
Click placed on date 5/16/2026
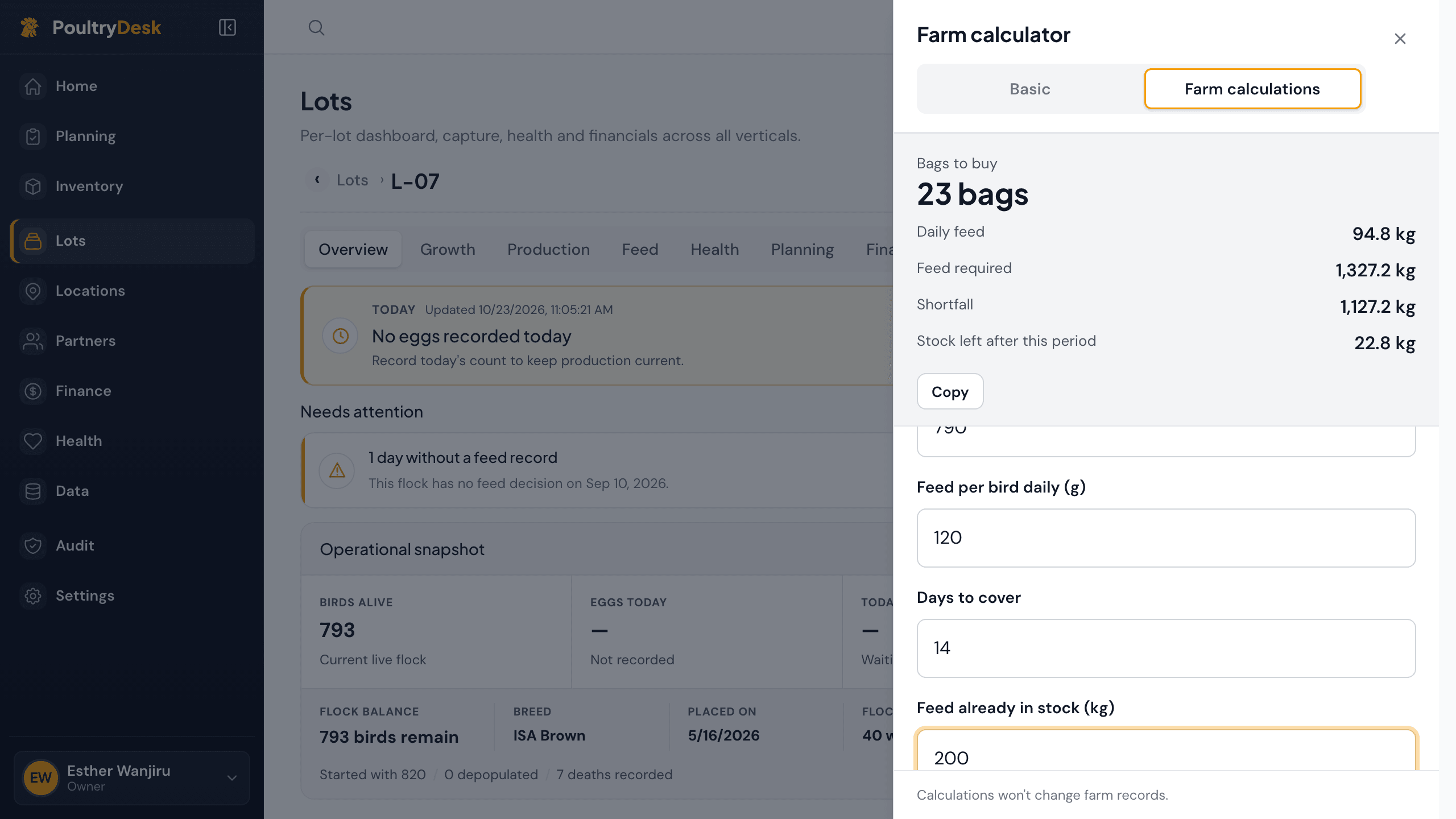(x=723, y=735)
